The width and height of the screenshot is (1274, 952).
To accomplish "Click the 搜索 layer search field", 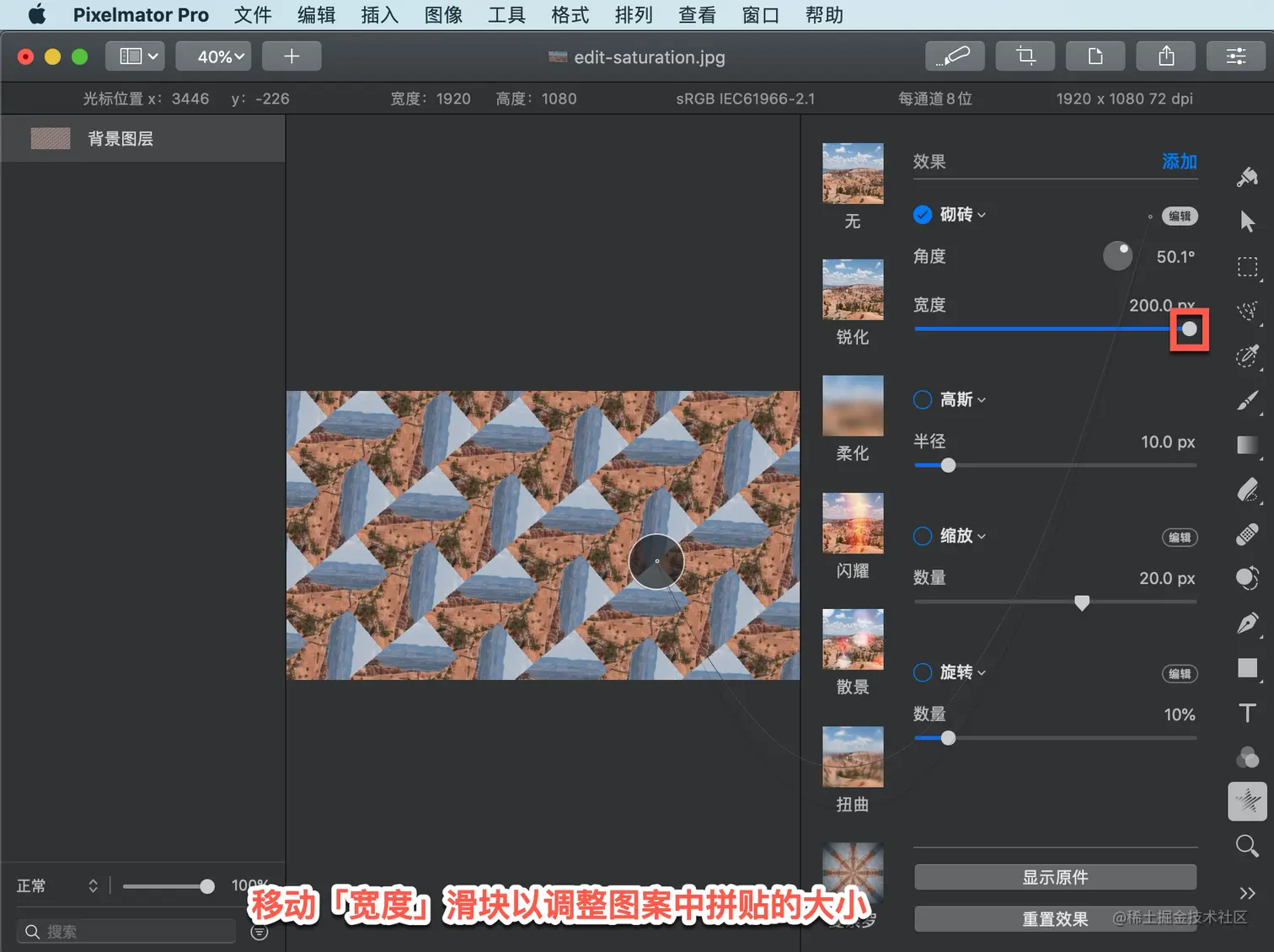I will point(126,932).
